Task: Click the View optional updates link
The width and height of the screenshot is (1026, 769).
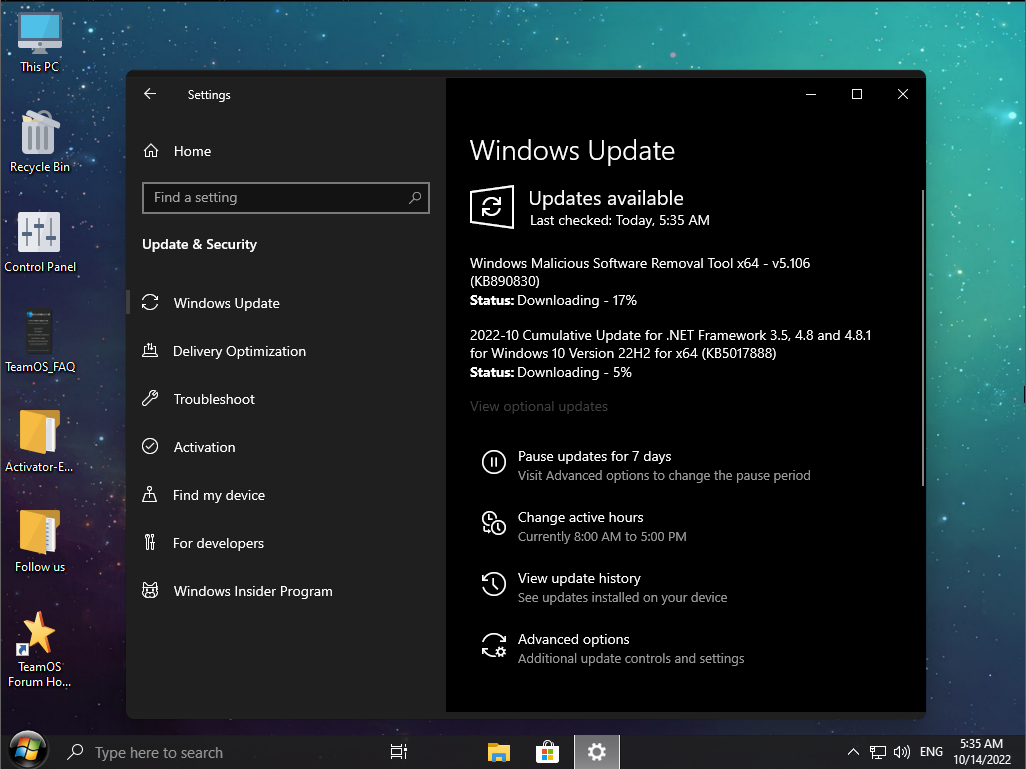Action: 539,406
